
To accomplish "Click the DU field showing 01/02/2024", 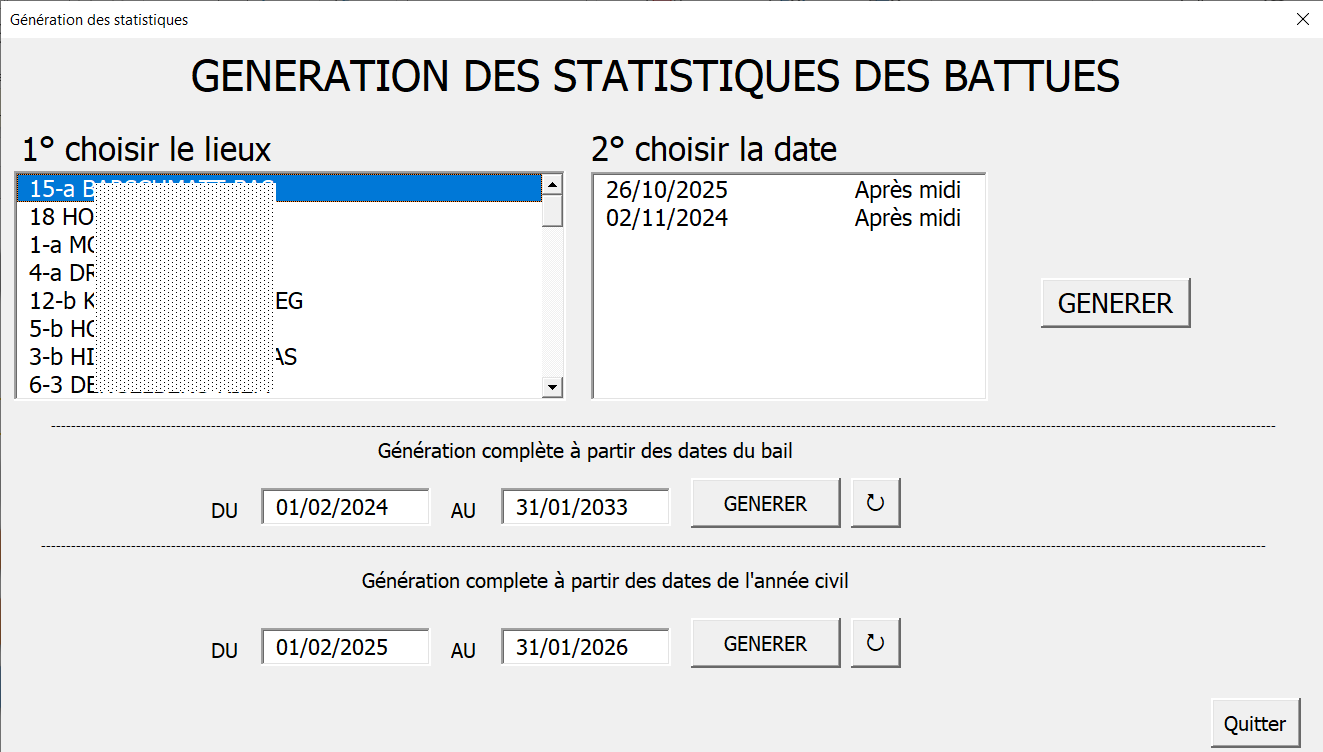I will [x=345, y=507].
